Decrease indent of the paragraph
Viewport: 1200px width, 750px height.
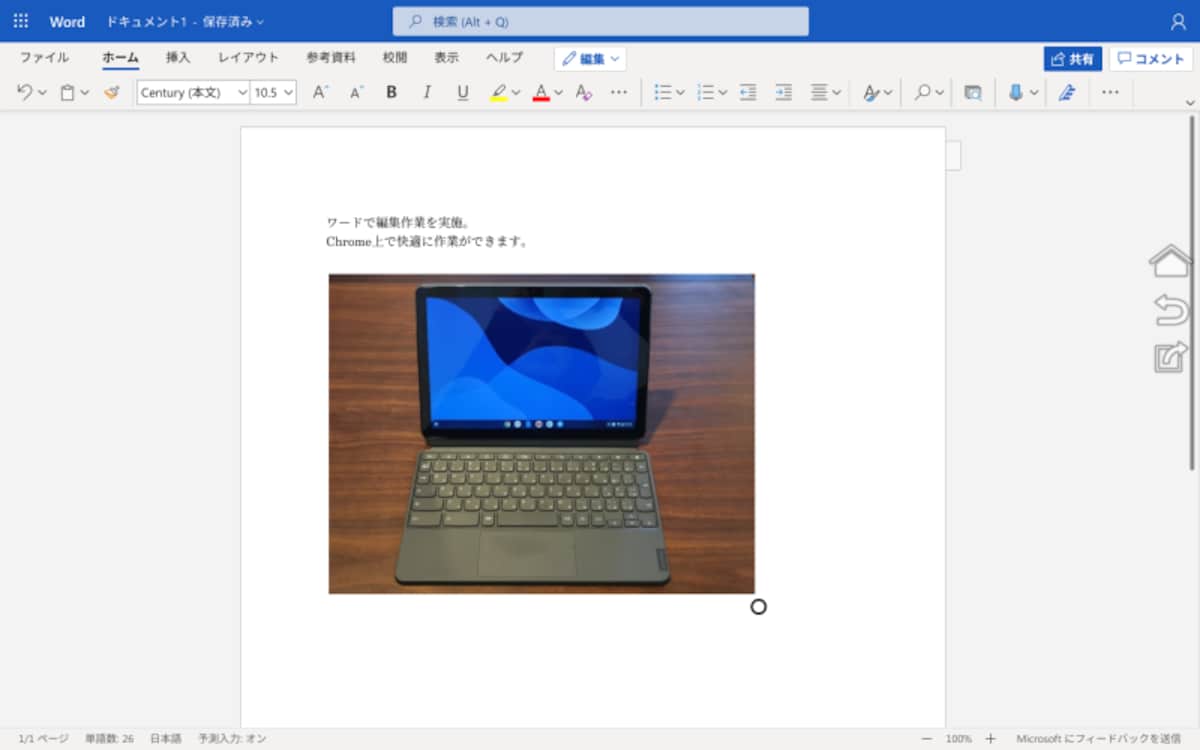tap(748, 92)
